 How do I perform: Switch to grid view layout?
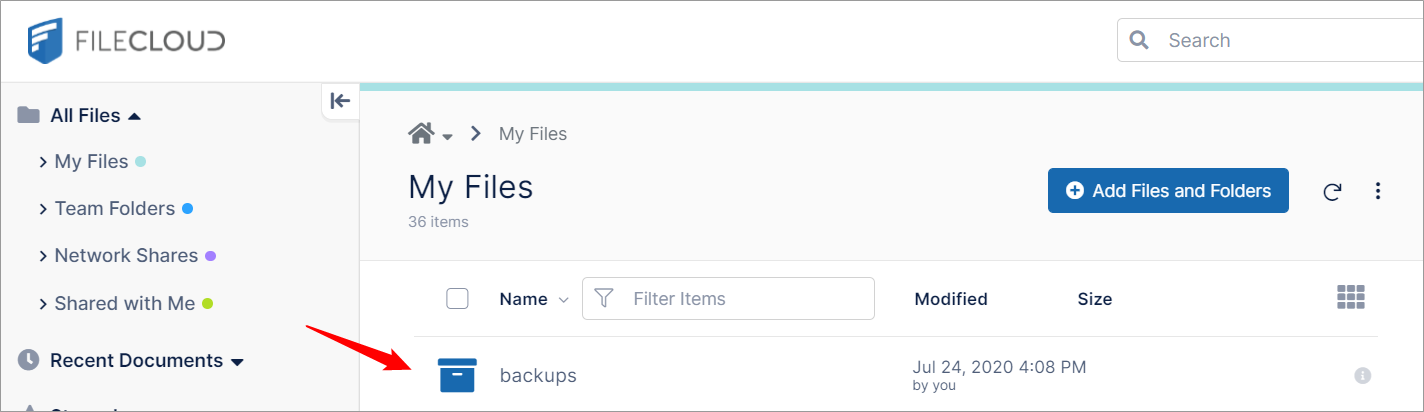[1351, 297]
